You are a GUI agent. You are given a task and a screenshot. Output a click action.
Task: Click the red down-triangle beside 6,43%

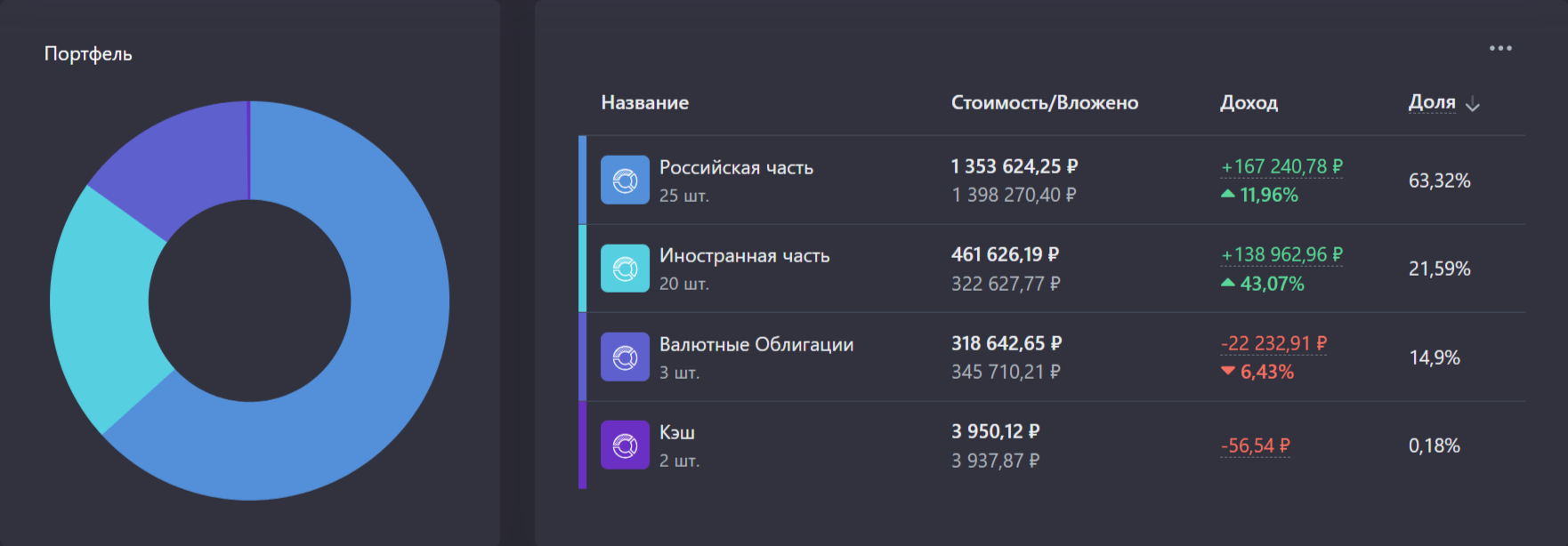click(x=1228, y=371)
